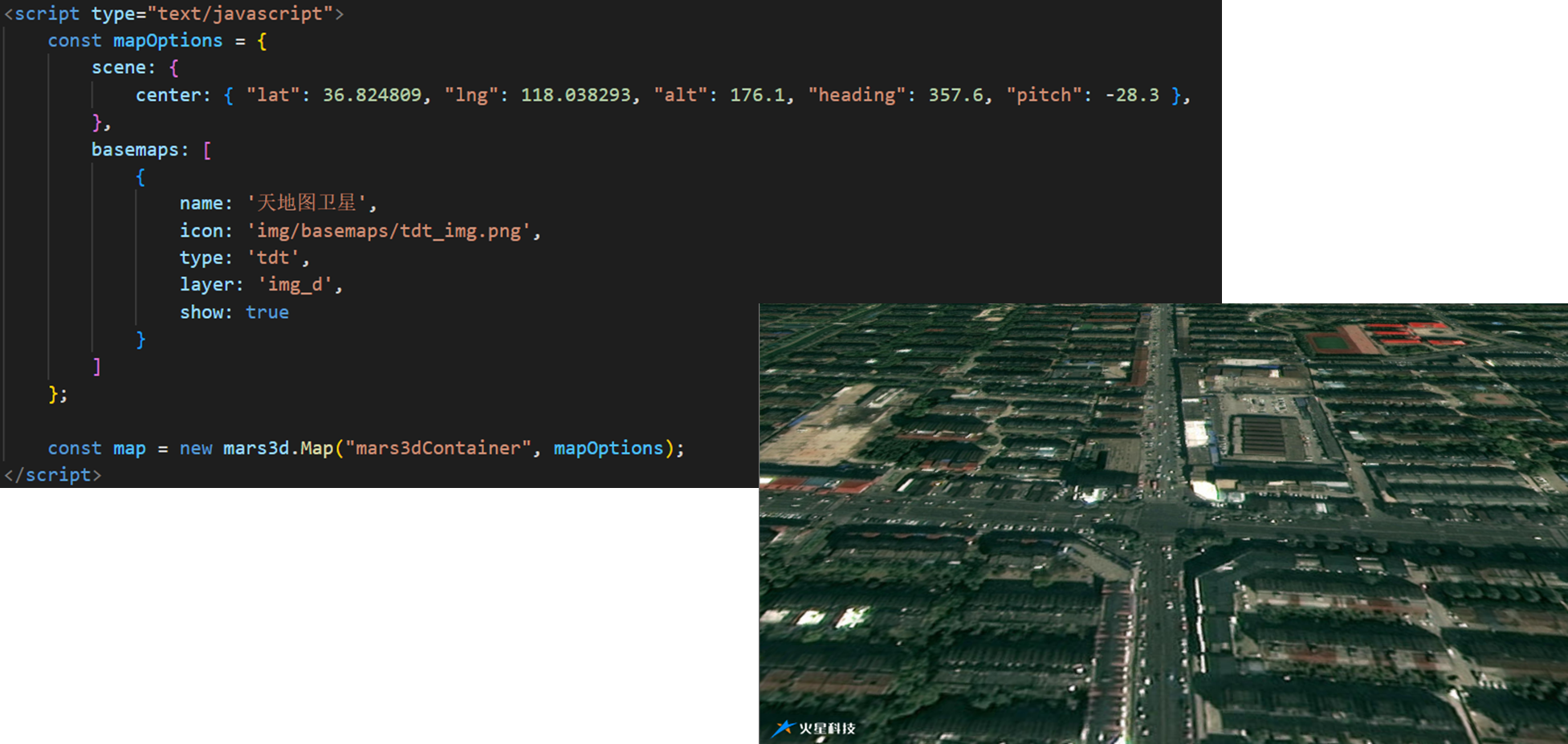Click the icon path 'img/basemaps/tdt_img.png'

click(x=389, y=231)
